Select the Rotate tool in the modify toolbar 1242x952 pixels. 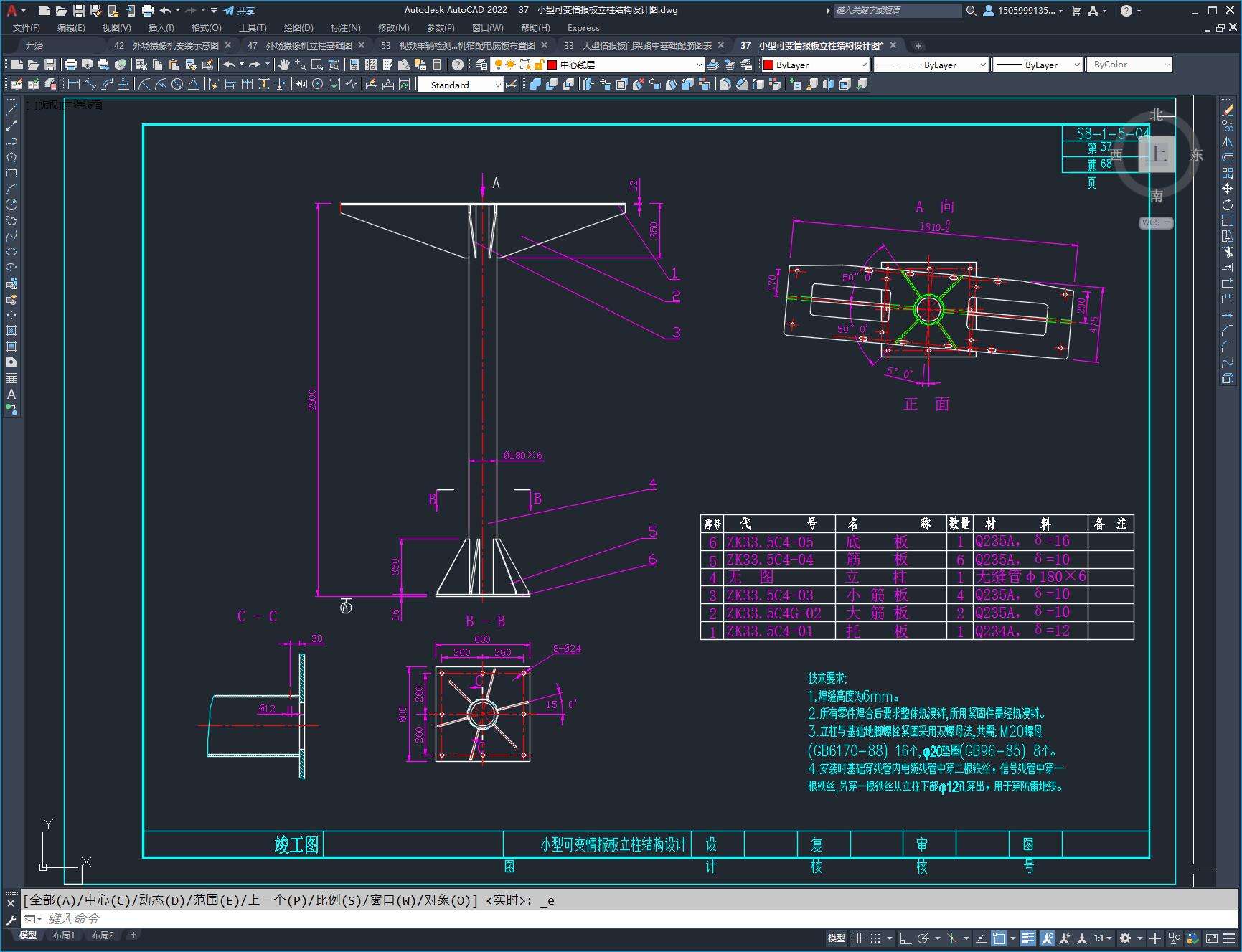(x=1228, y=204)
